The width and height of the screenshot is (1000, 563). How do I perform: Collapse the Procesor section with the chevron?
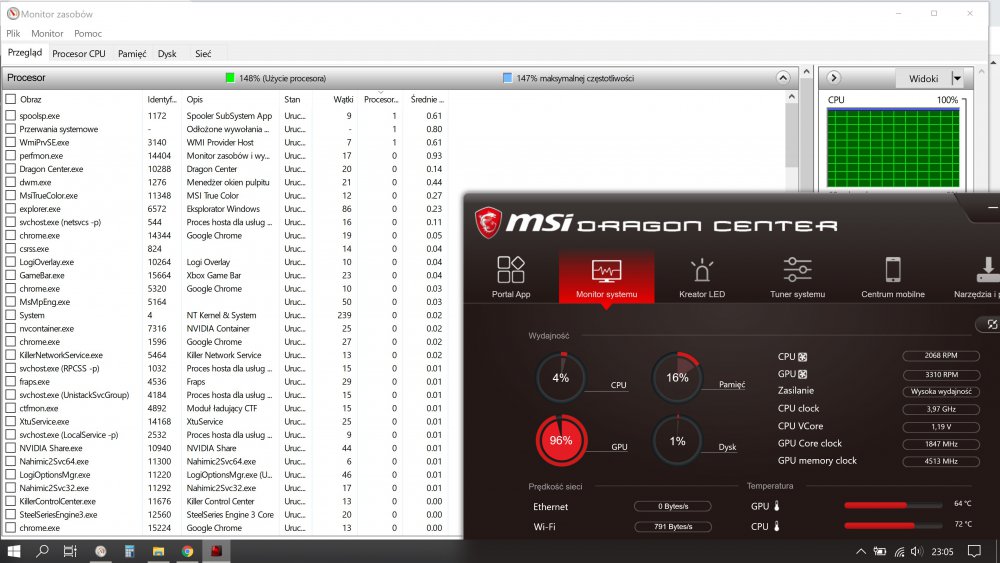(782, 78)
